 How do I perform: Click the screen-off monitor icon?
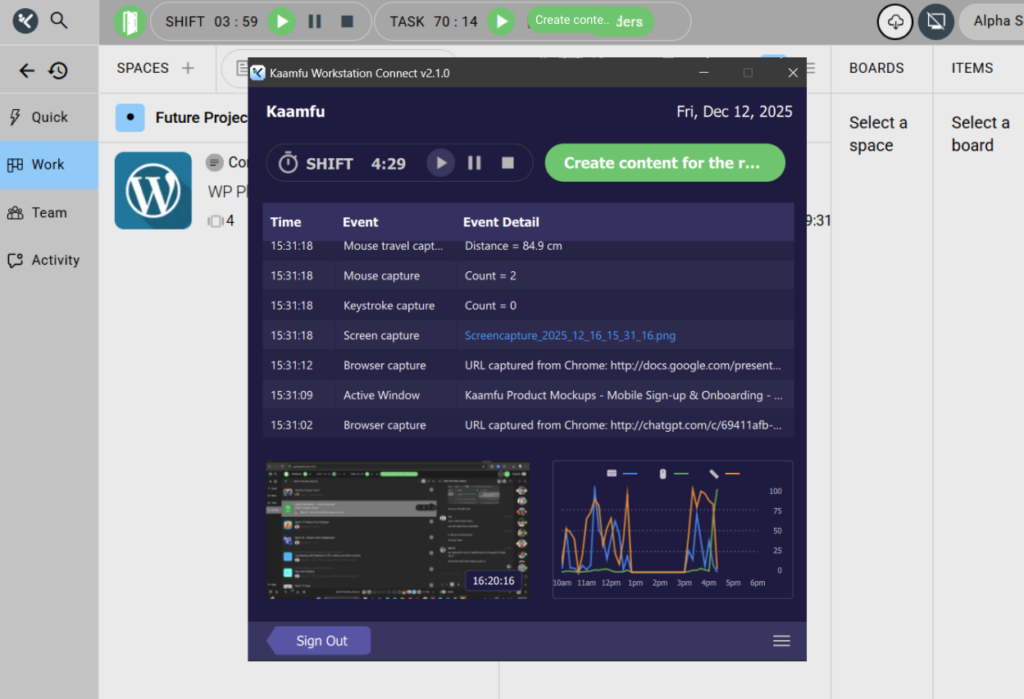[x=936, y=21]
